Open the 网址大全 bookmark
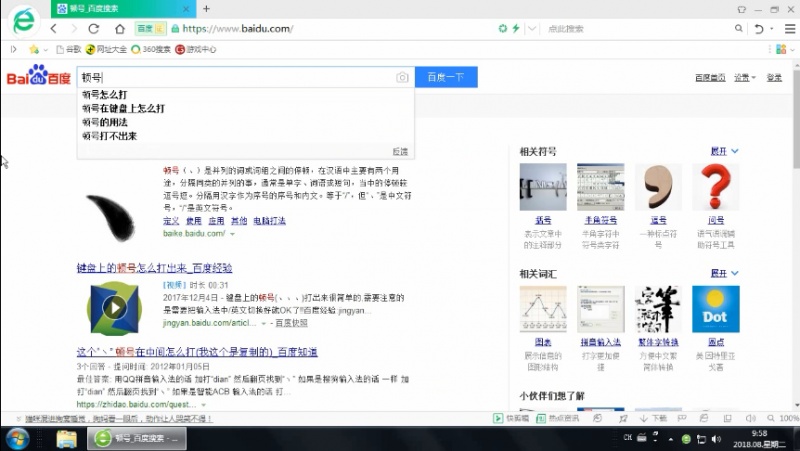Screen dimensions: 800x451 point(106,49)
